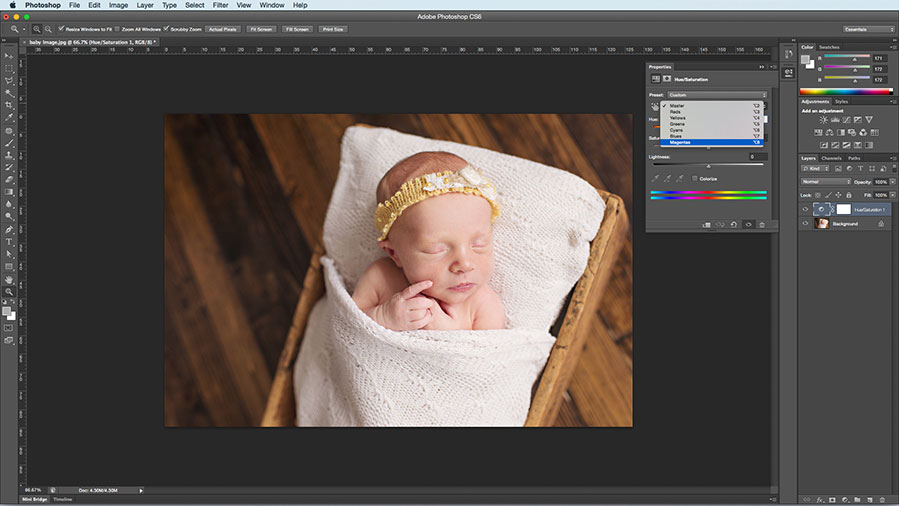Add a Levels adjustment
Image resolution: width=899 pixels, height=506 pixels.
click(x=835, y=120)
